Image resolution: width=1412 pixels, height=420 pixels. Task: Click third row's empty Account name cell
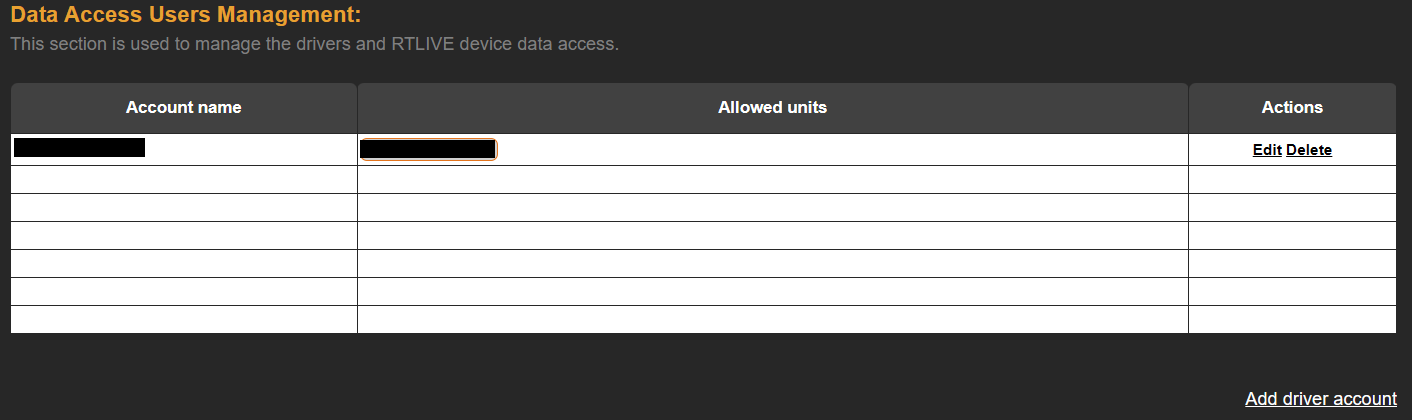[x=184, y=208]
